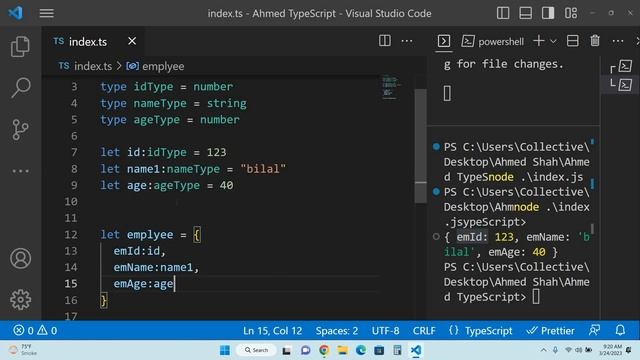Screen dimensions: 640x360
Task: Click the taskbar Search box
Action: click(x=256, y=350)
